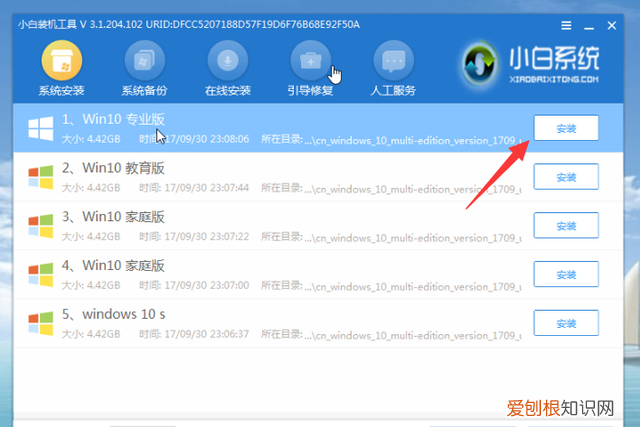
Task: Click '大小: 4.42GB' in Win10 教育版 row
Action: [x=91, y=188]
